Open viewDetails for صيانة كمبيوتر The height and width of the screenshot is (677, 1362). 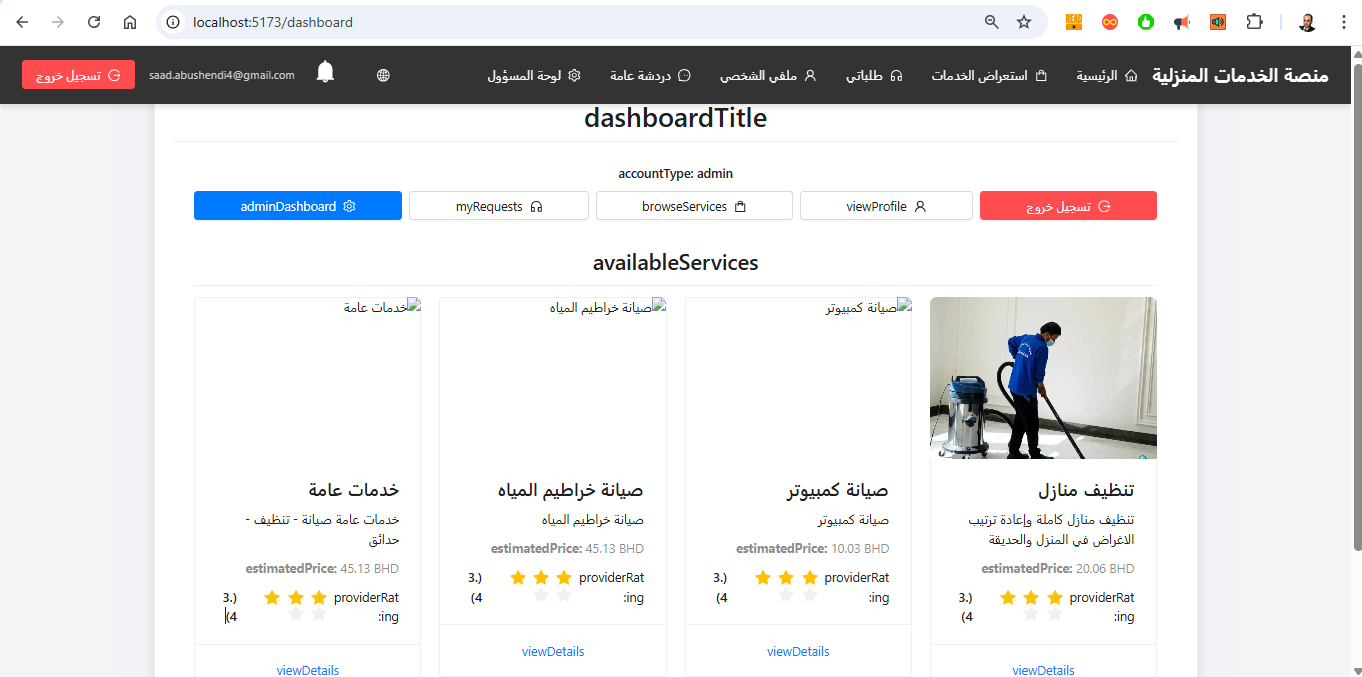coord(798,651)
